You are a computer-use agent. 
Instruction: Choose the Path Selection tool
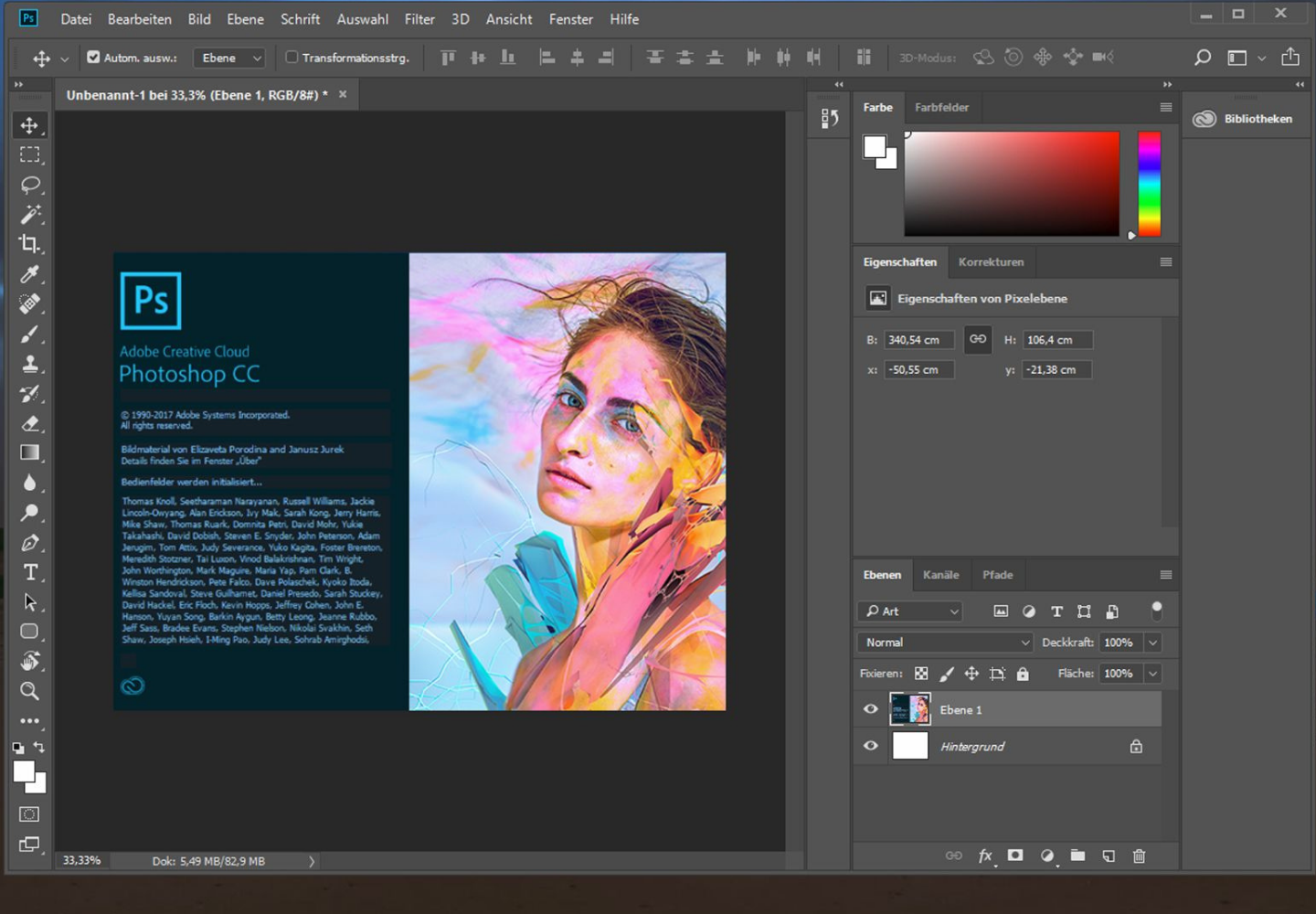30,602
